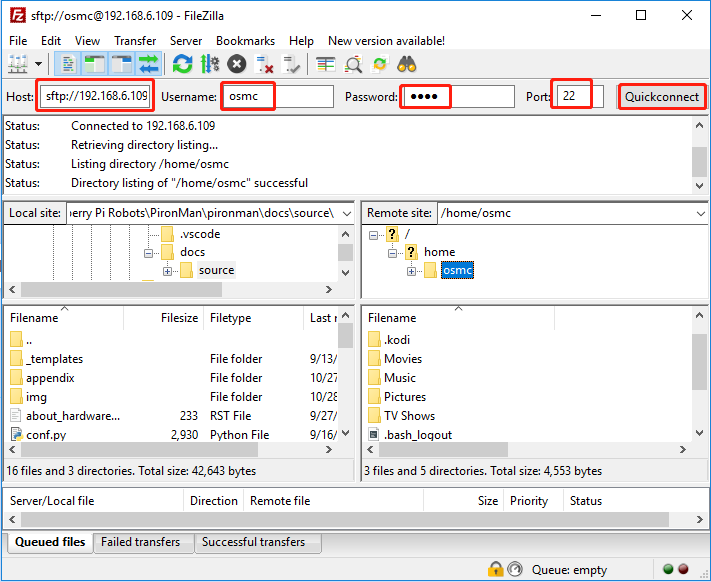Reconnect to last used server
The height and width of the screenshot is (582, 711).
click(x=291, y=64)
